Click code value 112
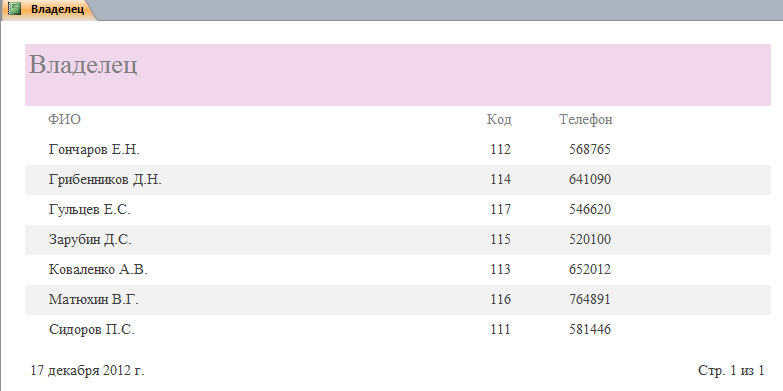The height and width of the screenshot is (391, 783). coord(500,149)
